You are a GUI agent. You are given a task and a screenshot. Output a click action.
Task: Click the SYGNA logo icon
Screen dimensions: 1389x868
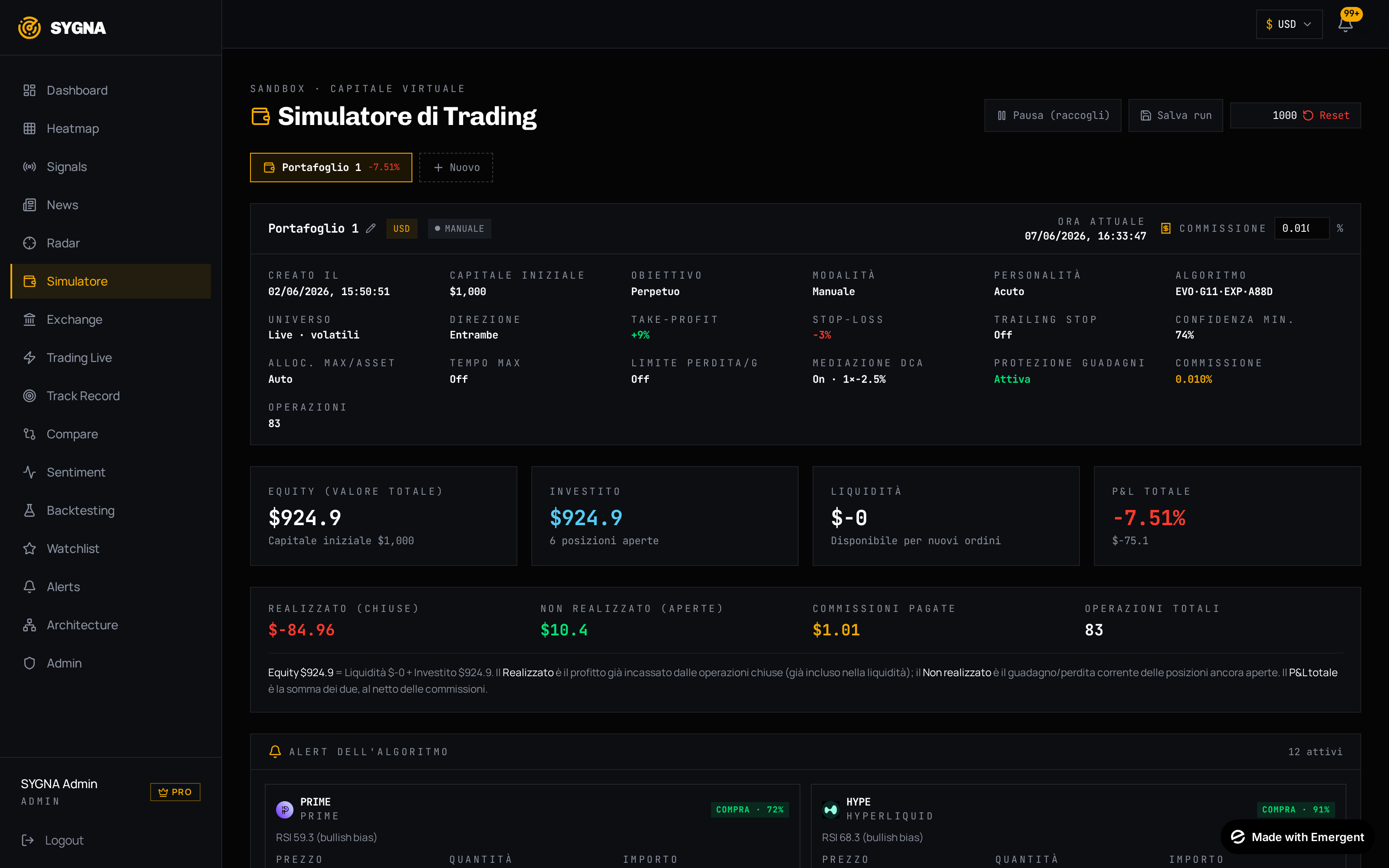tap(29, 27)
